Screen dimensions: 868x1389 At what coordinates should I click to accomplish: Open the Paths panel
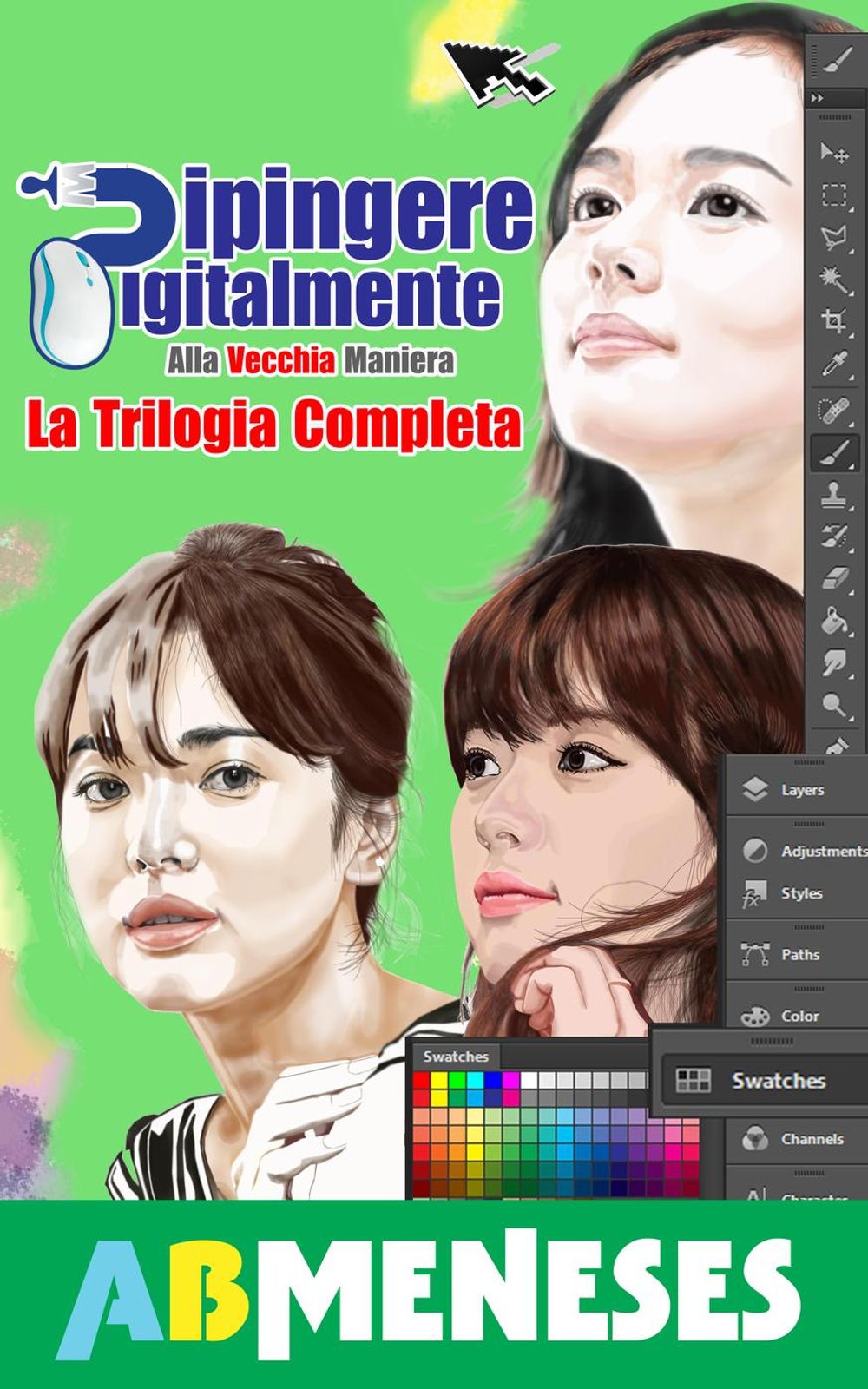pos(799,955)
